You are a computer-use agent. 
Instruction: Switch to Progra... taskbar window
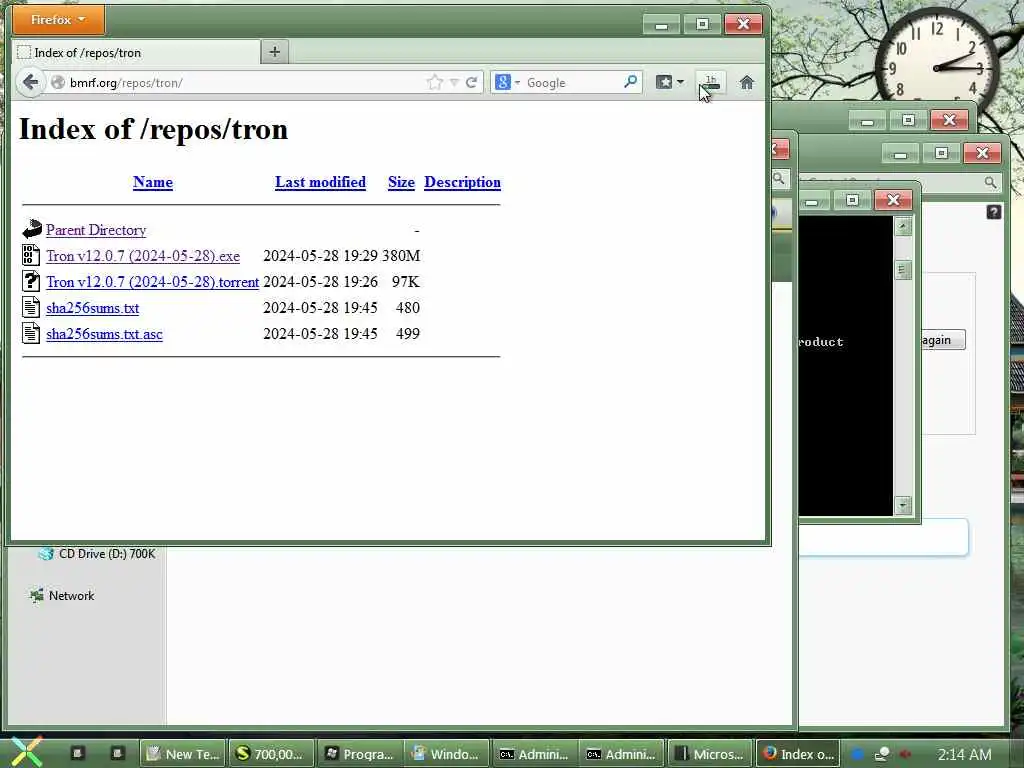click(x=360, y=754)
